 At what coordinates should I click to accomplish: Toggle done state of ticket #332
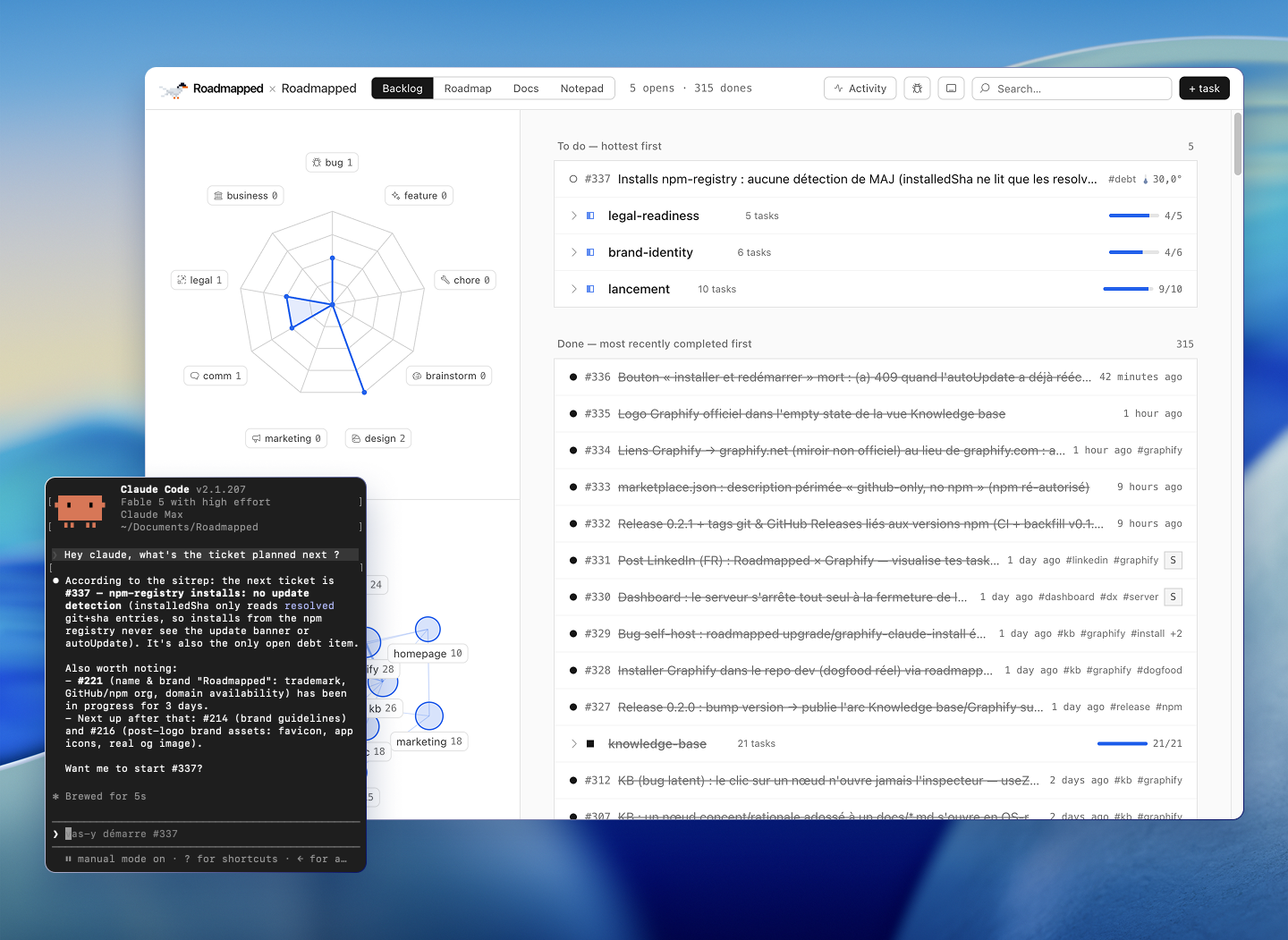click(573, 524)
